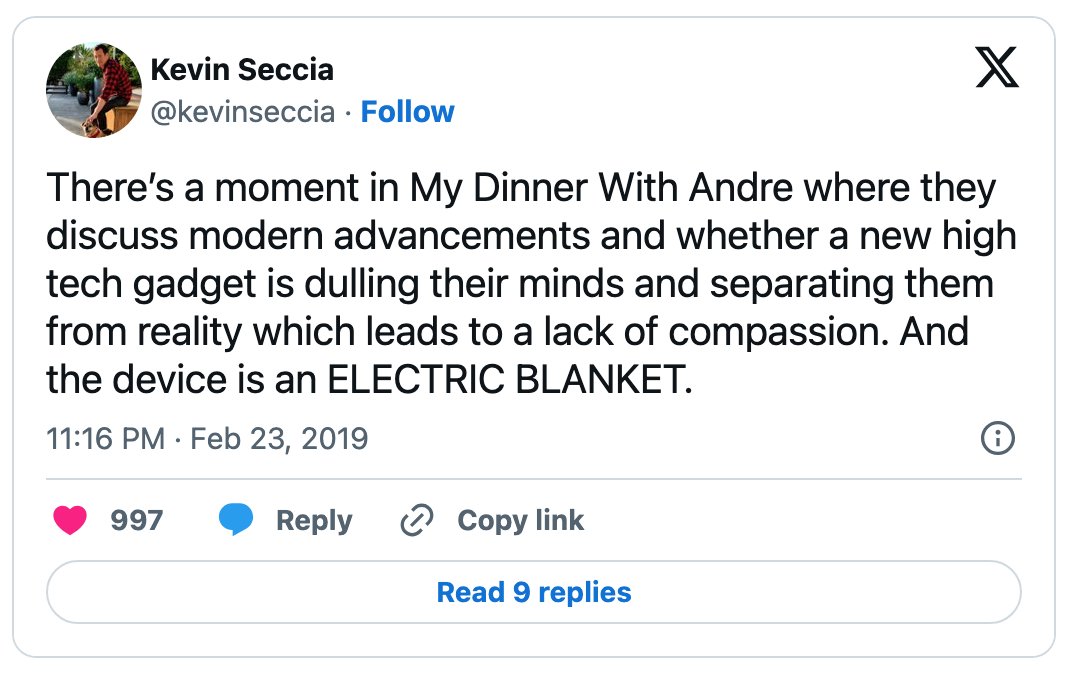Visit the @kevinseccia handle link

pyautogui.click(x=243, y=111)
